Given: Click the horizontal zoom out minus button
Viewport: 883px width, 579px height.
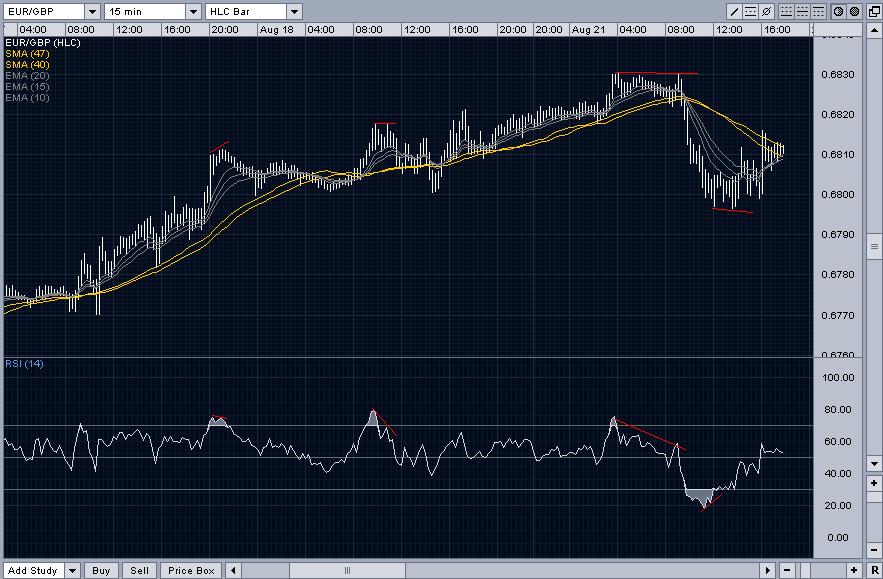Looking at the screenshot, I should click(787, 570).
